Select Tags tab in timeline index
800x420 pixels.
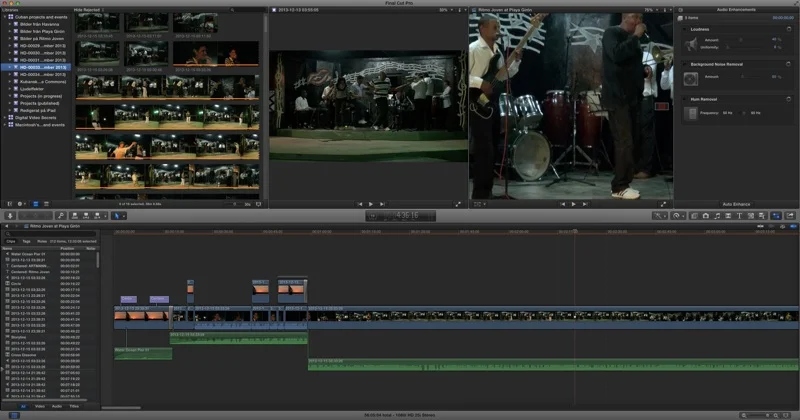26,241
